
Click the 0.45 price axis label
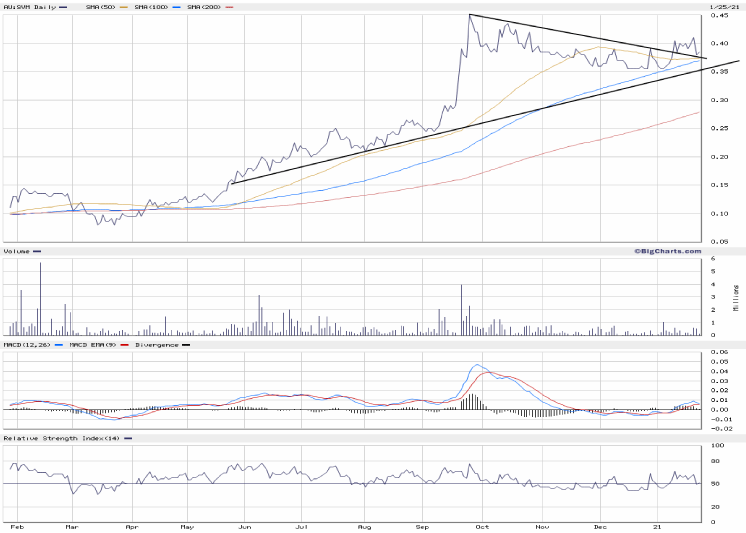tap(719, 16)
